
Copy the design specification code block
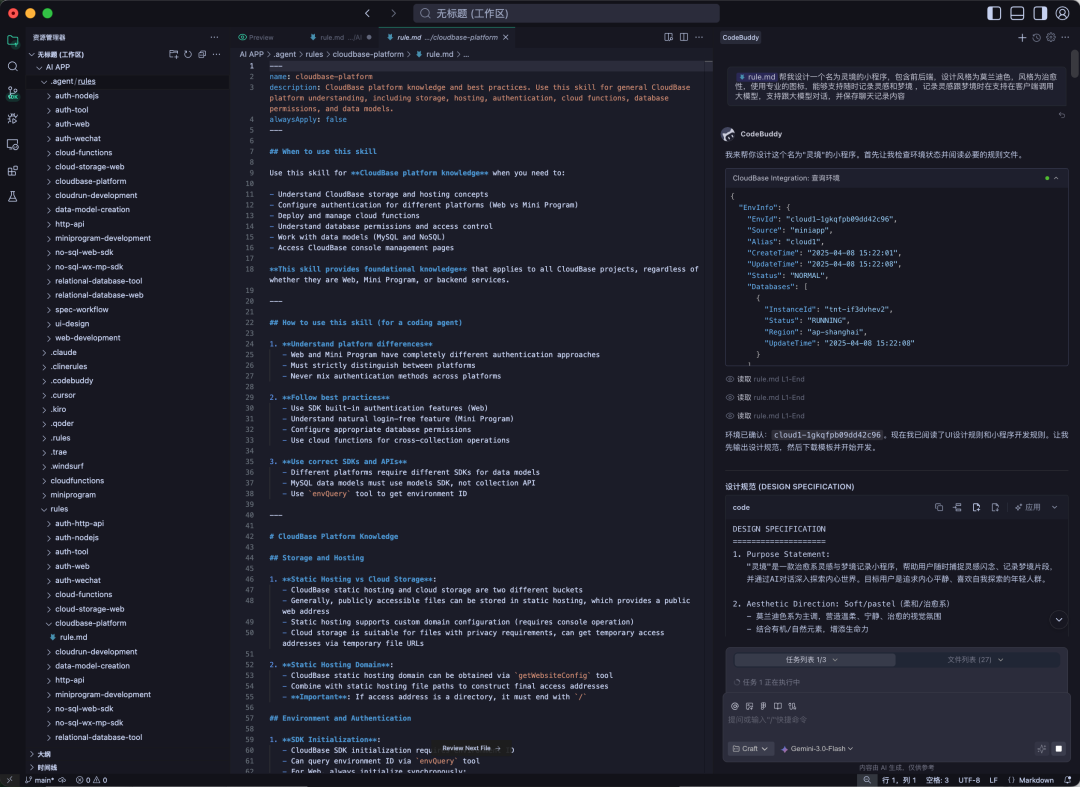(939, 507)
